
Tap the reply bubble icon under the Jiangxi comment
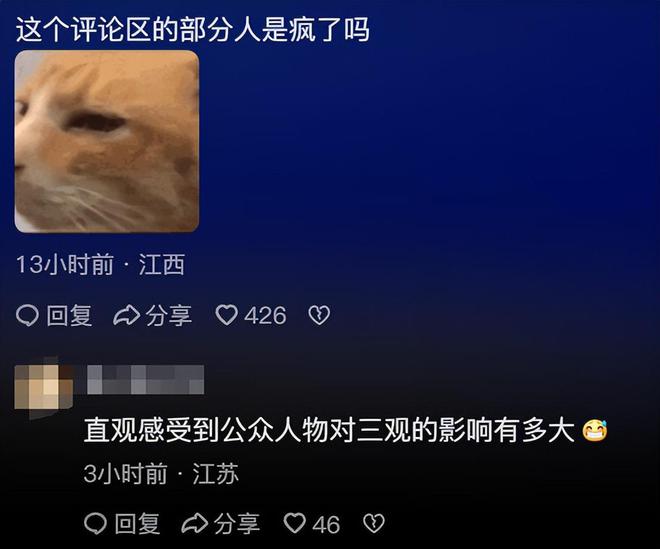click(27, 315)
